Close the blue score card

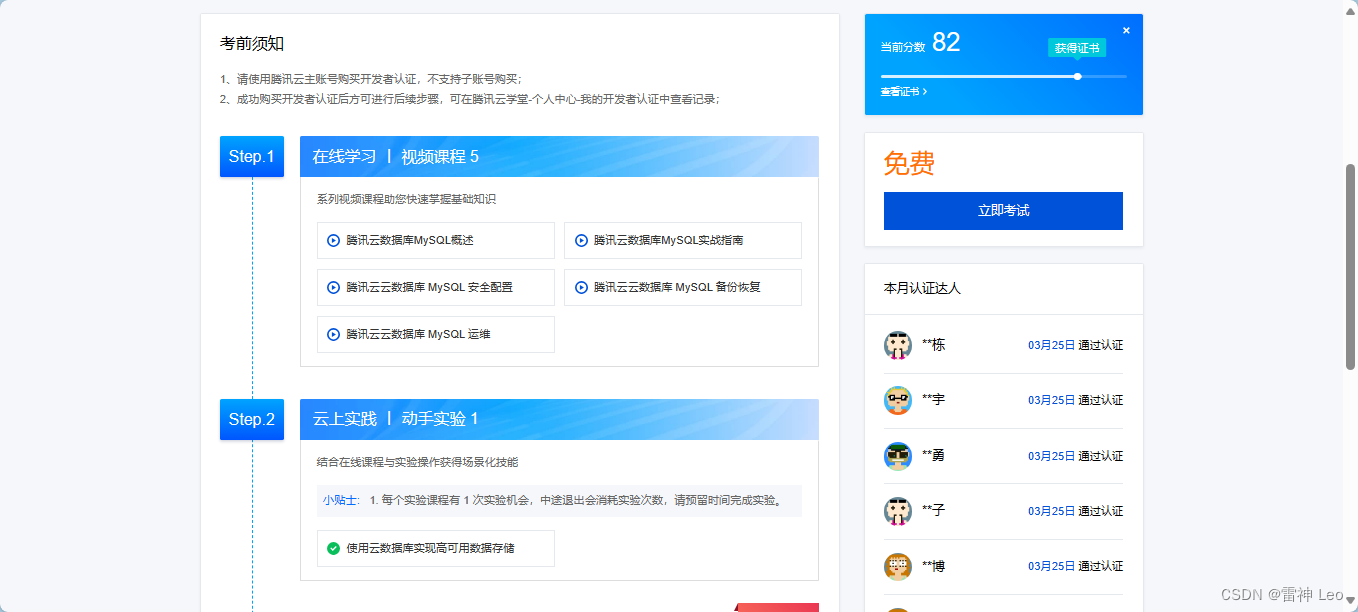coord(1126,30)
